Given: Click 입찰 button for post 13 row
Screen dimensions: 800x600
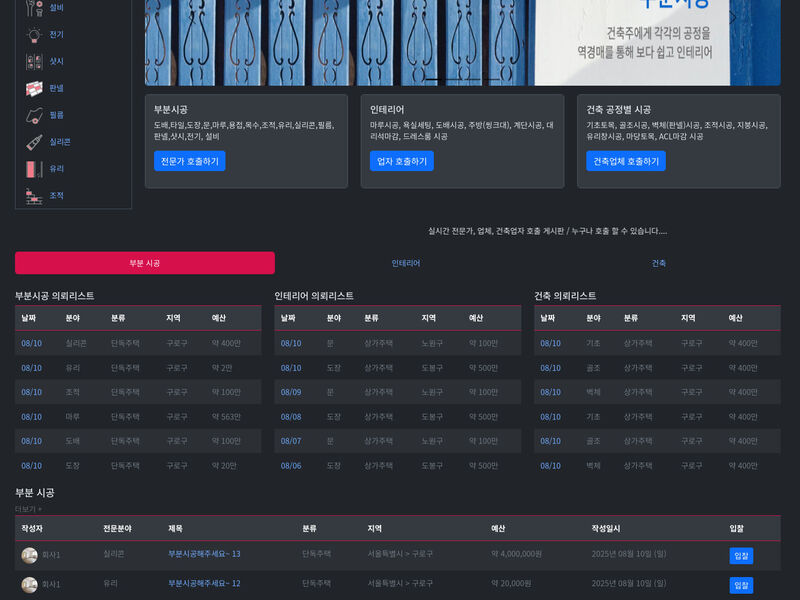Looking at the screenshot, I should coord(741,556).
